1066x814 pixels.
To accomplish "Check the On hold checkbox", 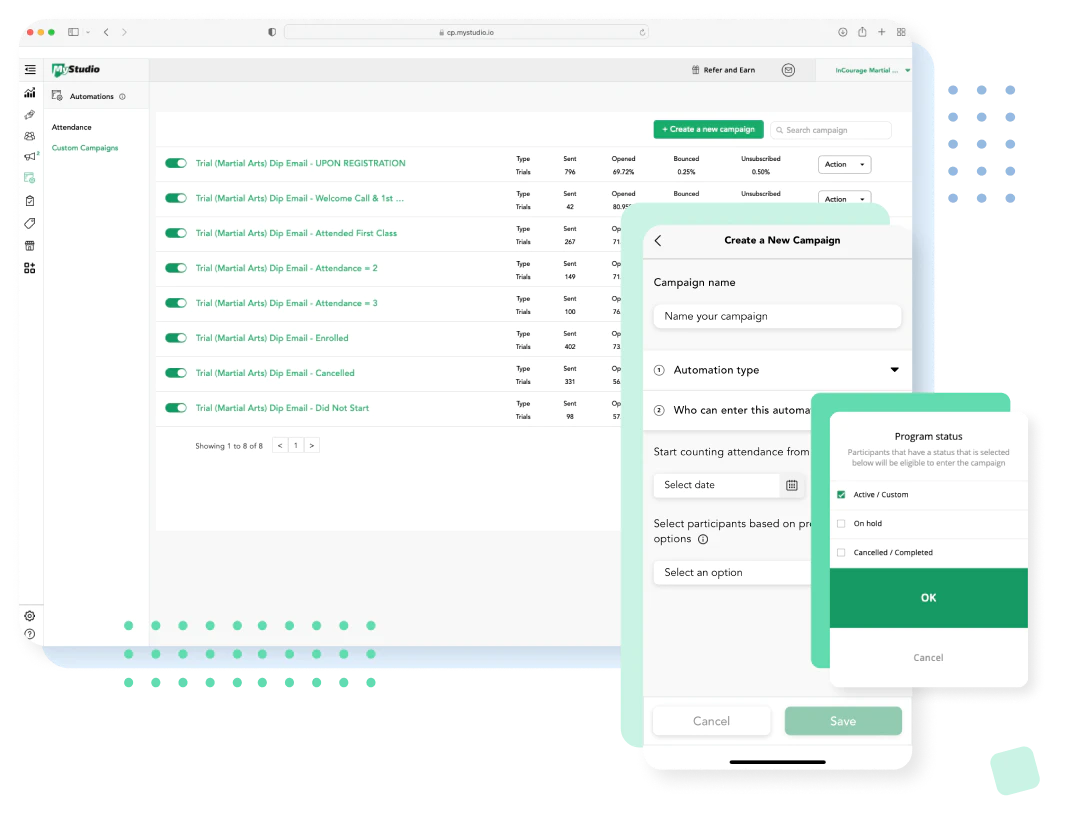I will (x=841, y=524).
